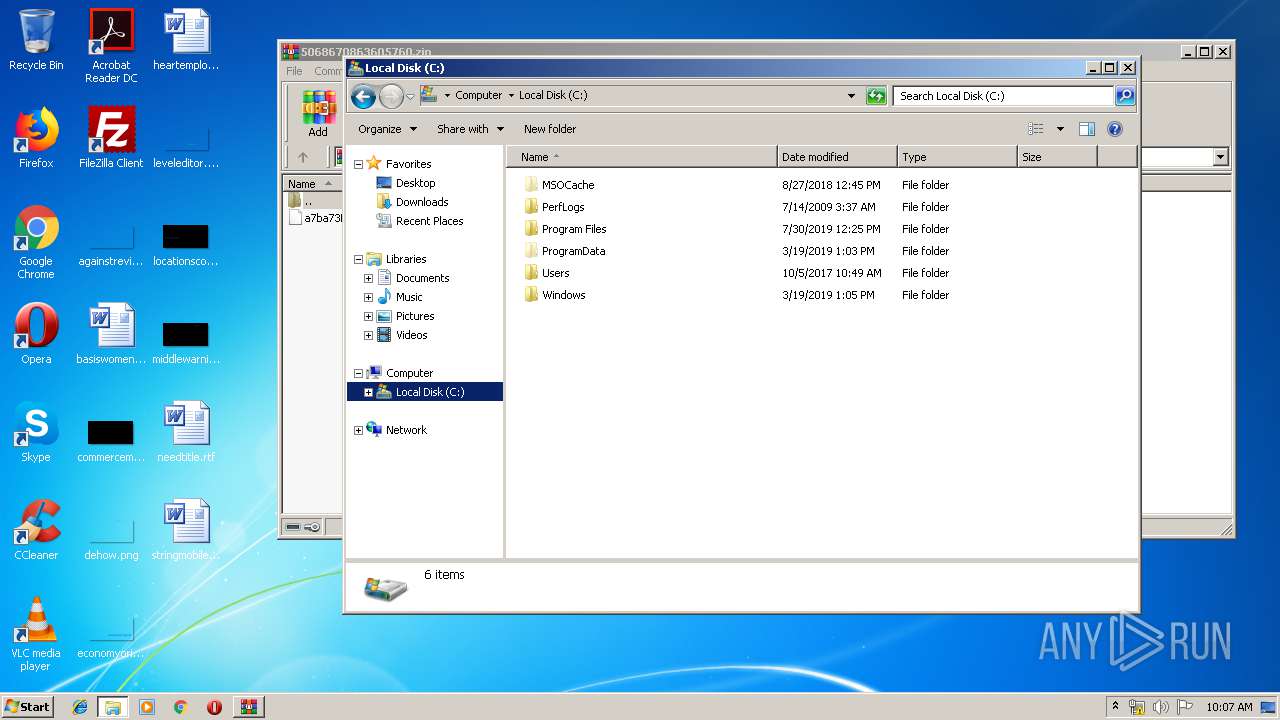Open Windows Media Player taskbar icon

(x=147, y=707)
